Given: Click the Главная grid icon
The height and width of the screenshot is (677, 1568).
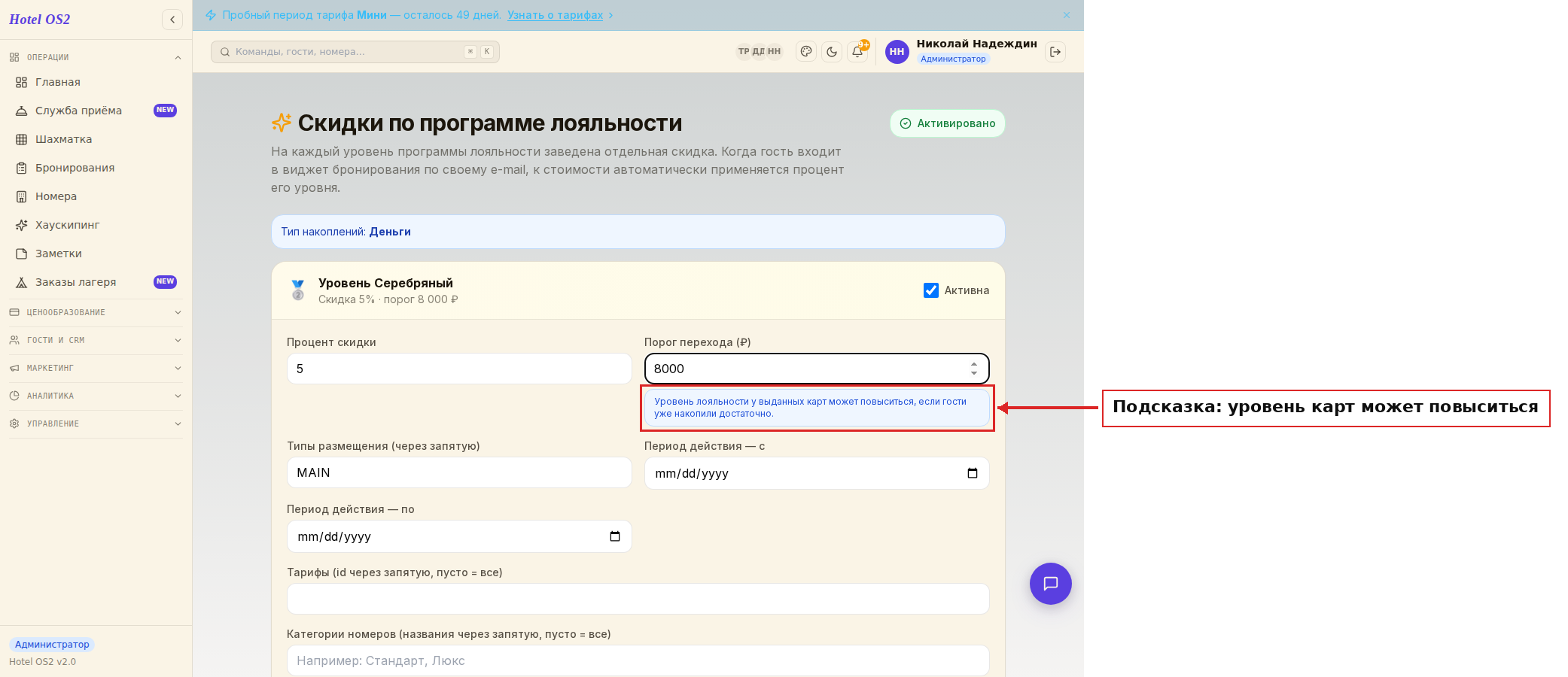Looking at the screenshot, I should [22, 82].
